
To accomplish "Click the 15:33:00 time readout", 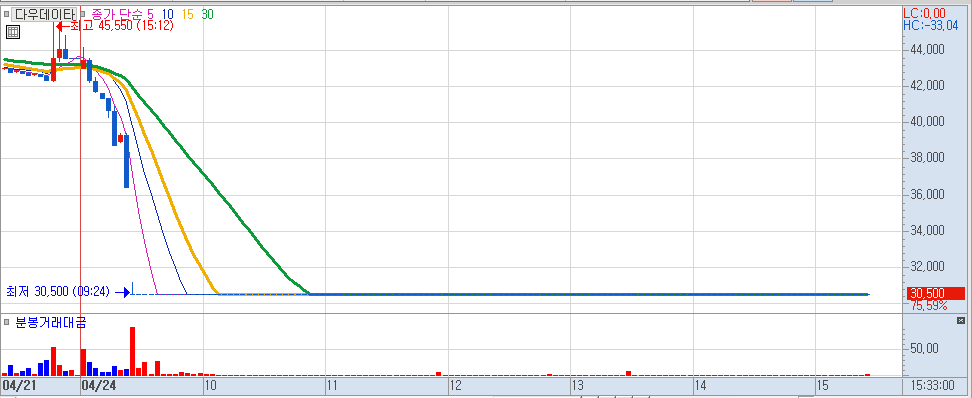I will pyautogui.click(x=933, y=386).
